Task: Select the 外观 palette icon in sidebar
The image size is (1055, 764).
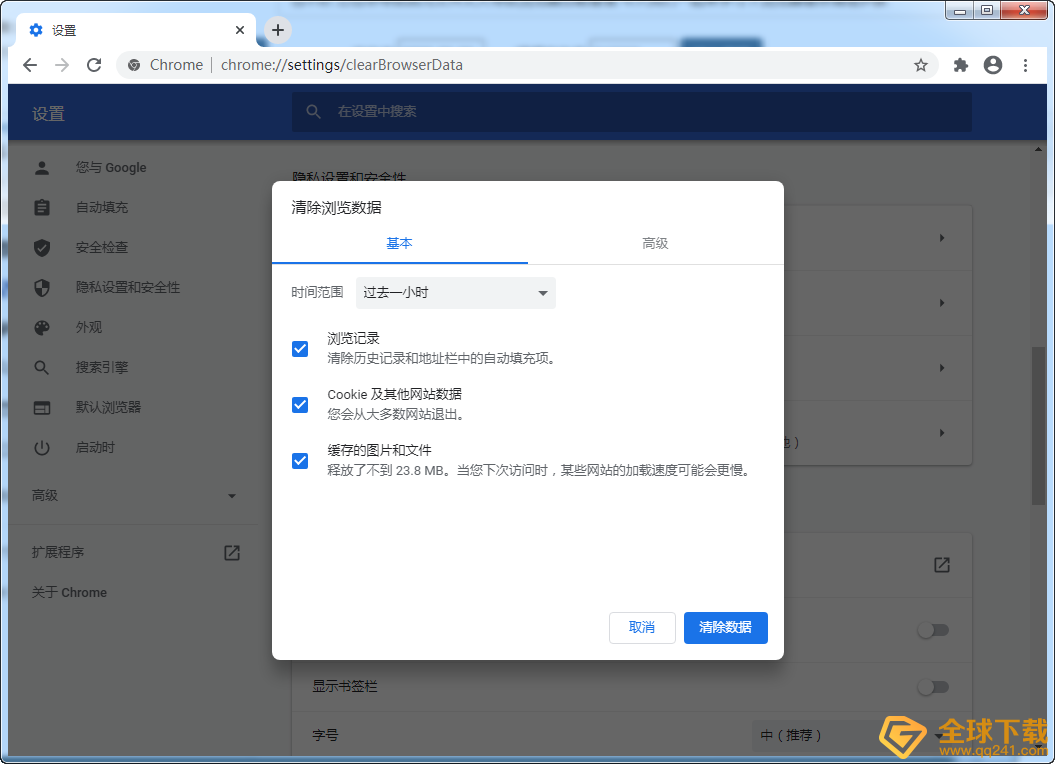Action: point(41,327)
